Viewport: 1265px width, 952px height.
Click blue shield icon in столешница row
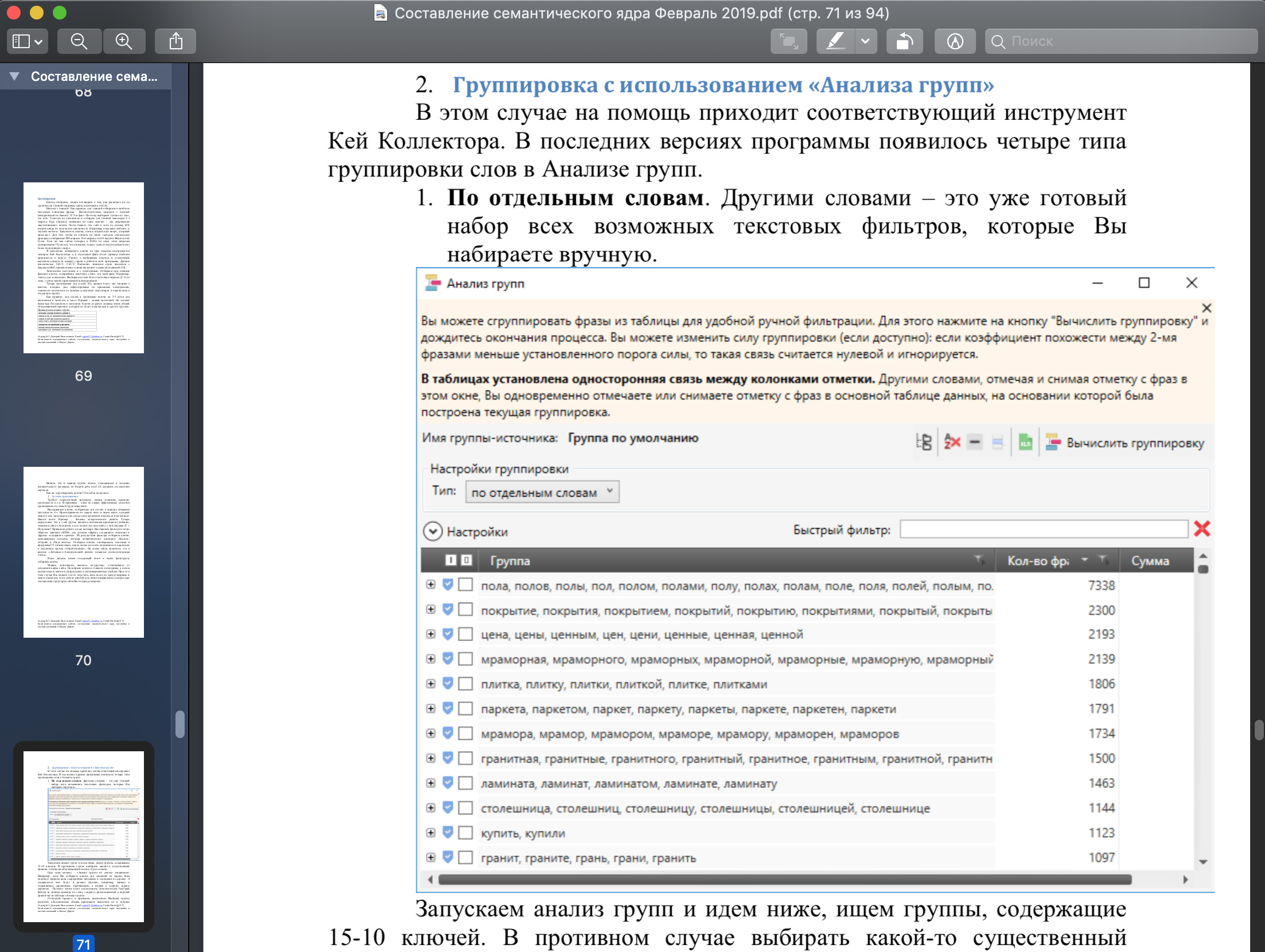pos(448,807)
